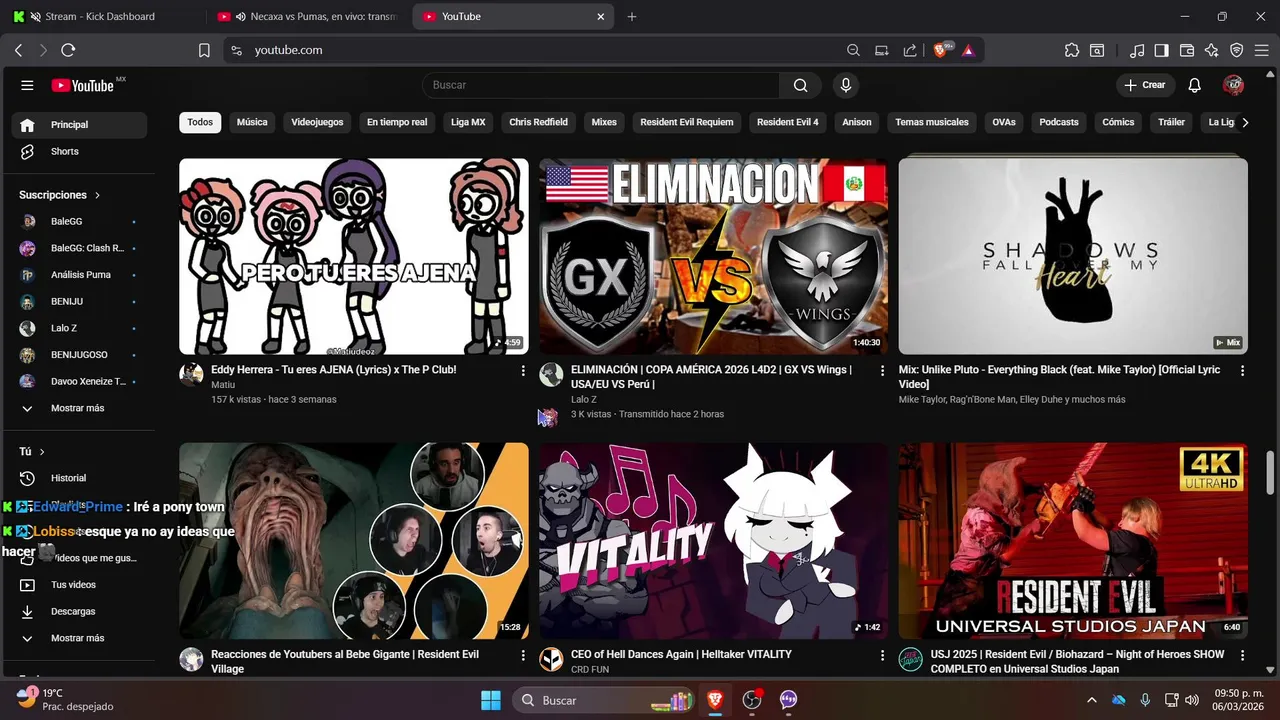This screenshot has height=720, width=1280.
Task: Select the Resident Evil Requiem chip
Action: point(687,122)
